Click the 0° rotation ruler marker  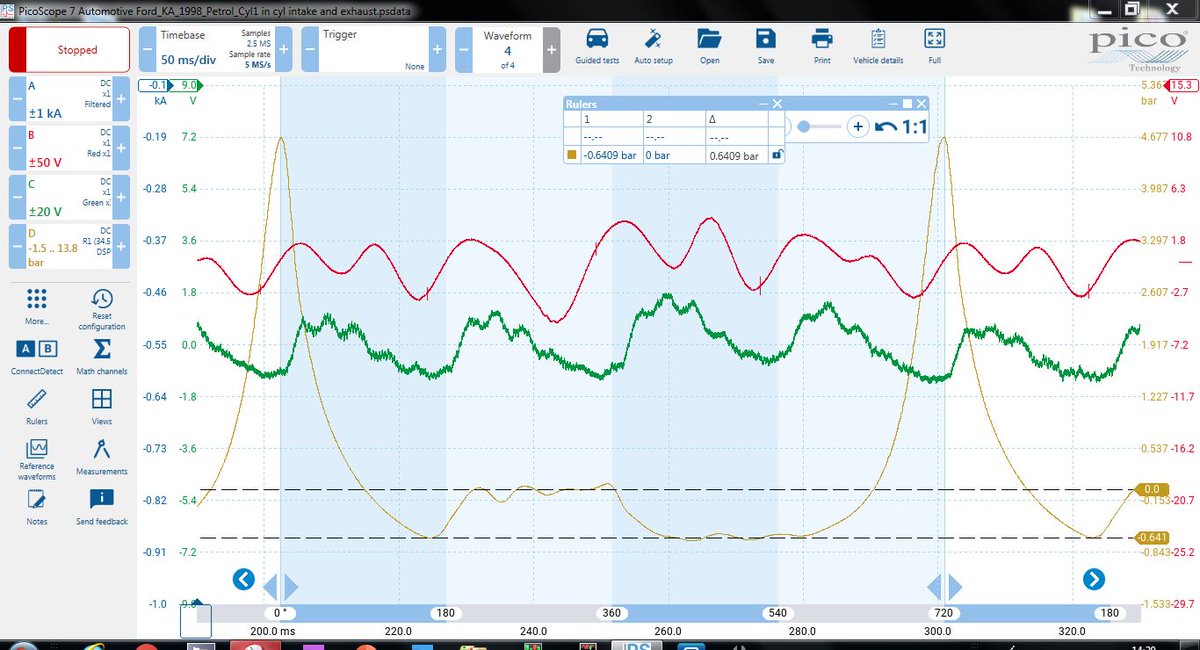(x=280, y=612)
